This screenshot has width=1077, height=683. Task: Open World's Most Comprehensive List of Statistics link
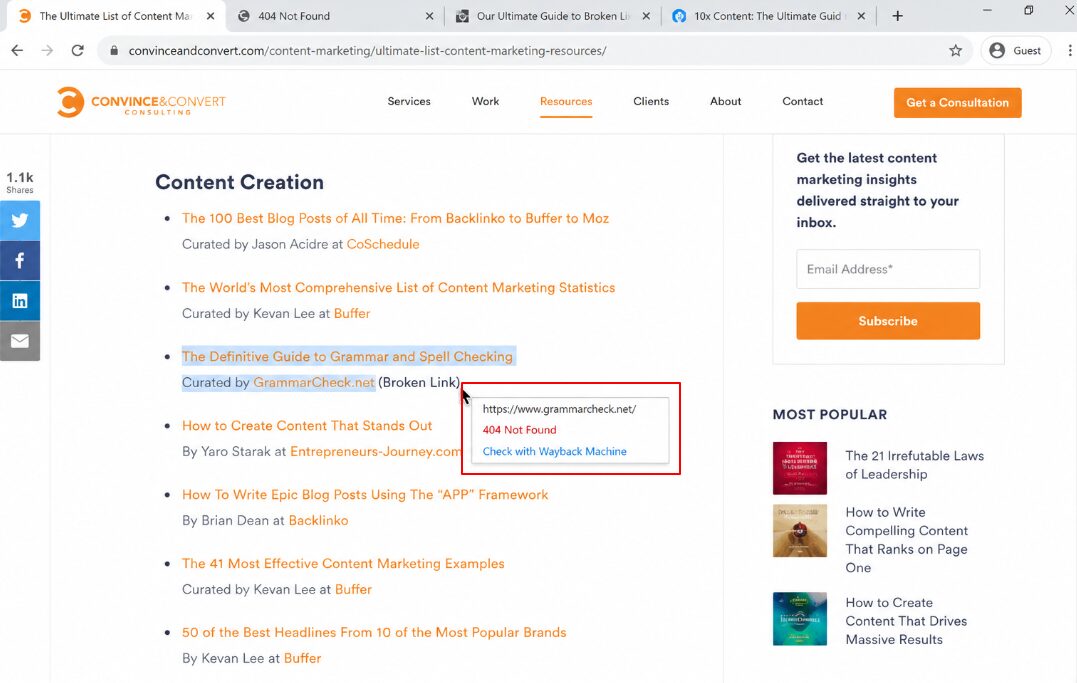pos(398,287)
